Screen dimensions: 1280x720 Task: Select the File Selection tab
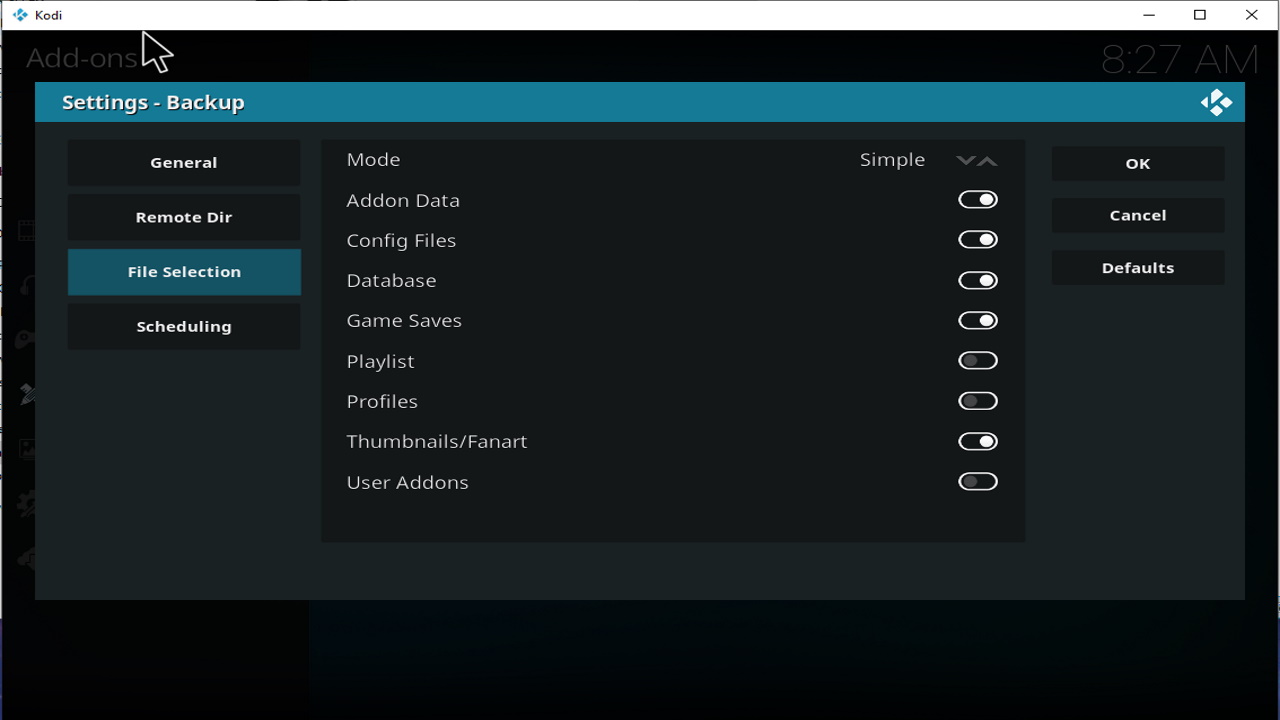pos(184,272)
